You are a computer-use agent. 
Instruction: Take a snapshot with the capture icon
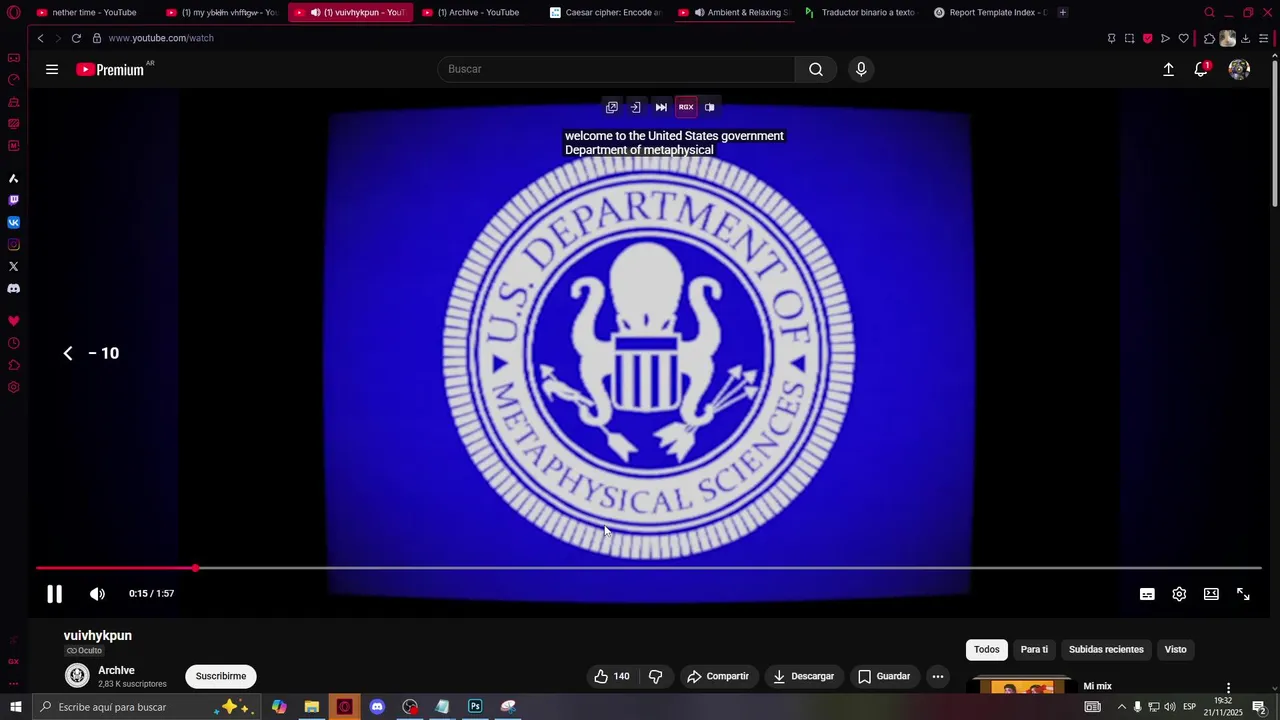[1129, 38]
